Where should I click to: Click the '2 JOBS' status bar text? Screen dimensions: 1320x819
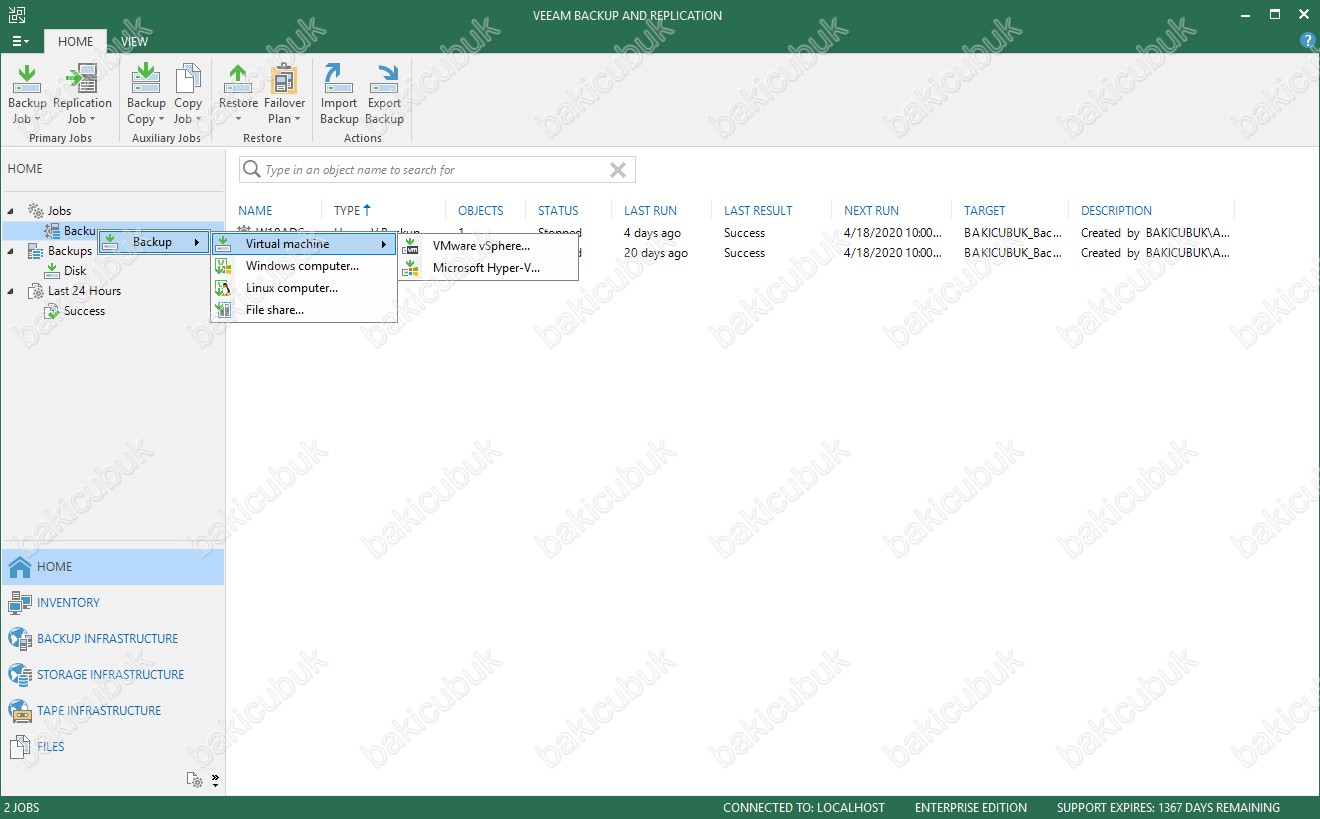[x=22, y=808]
